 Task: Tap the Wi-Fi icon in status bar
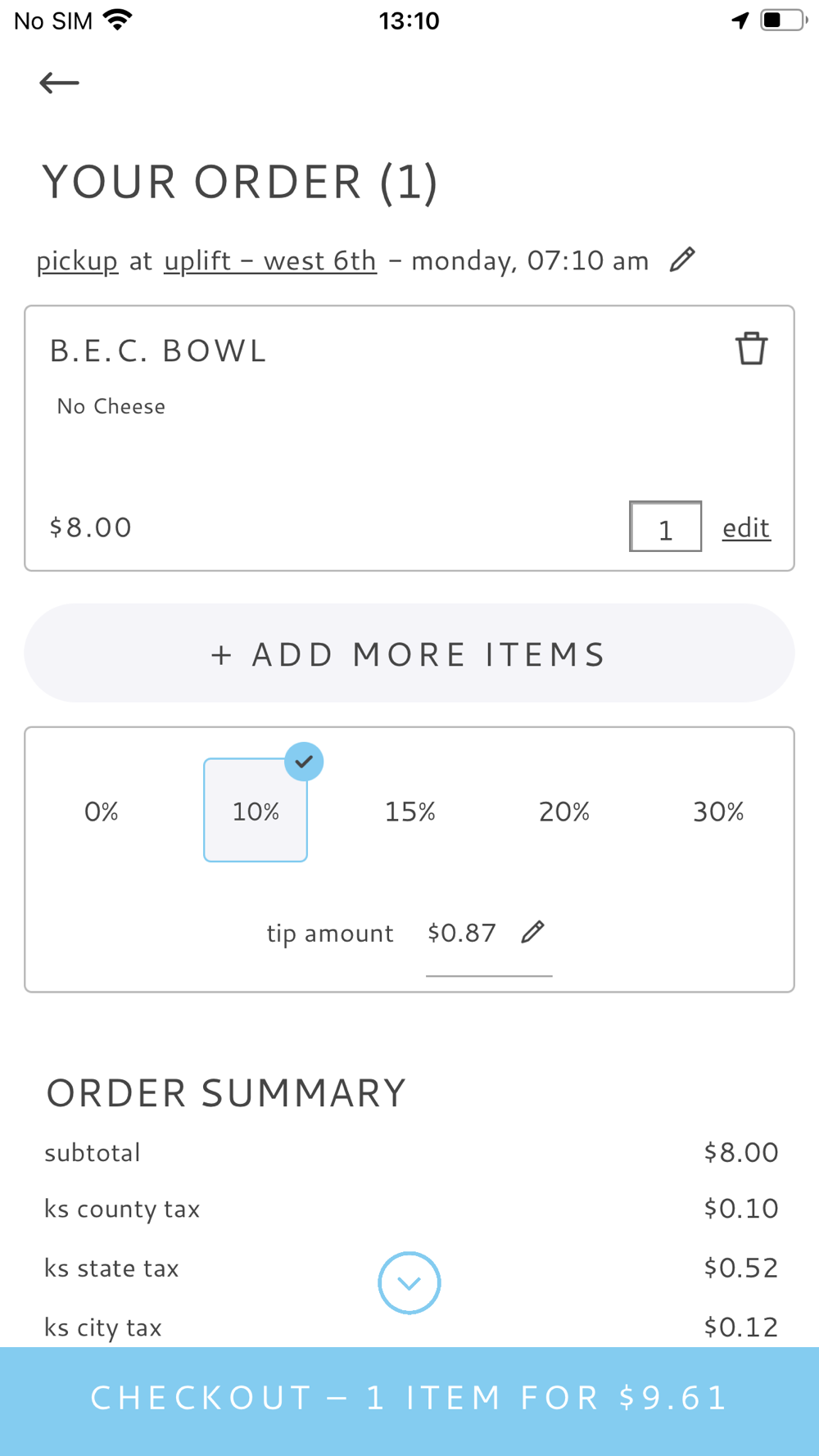(x=118, y=20)
